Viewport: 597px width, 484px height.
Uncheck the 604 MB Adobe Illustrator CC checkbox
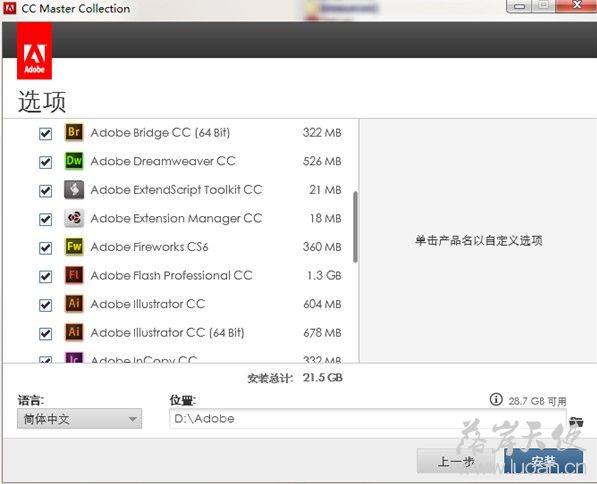click(x=45, y=305)
